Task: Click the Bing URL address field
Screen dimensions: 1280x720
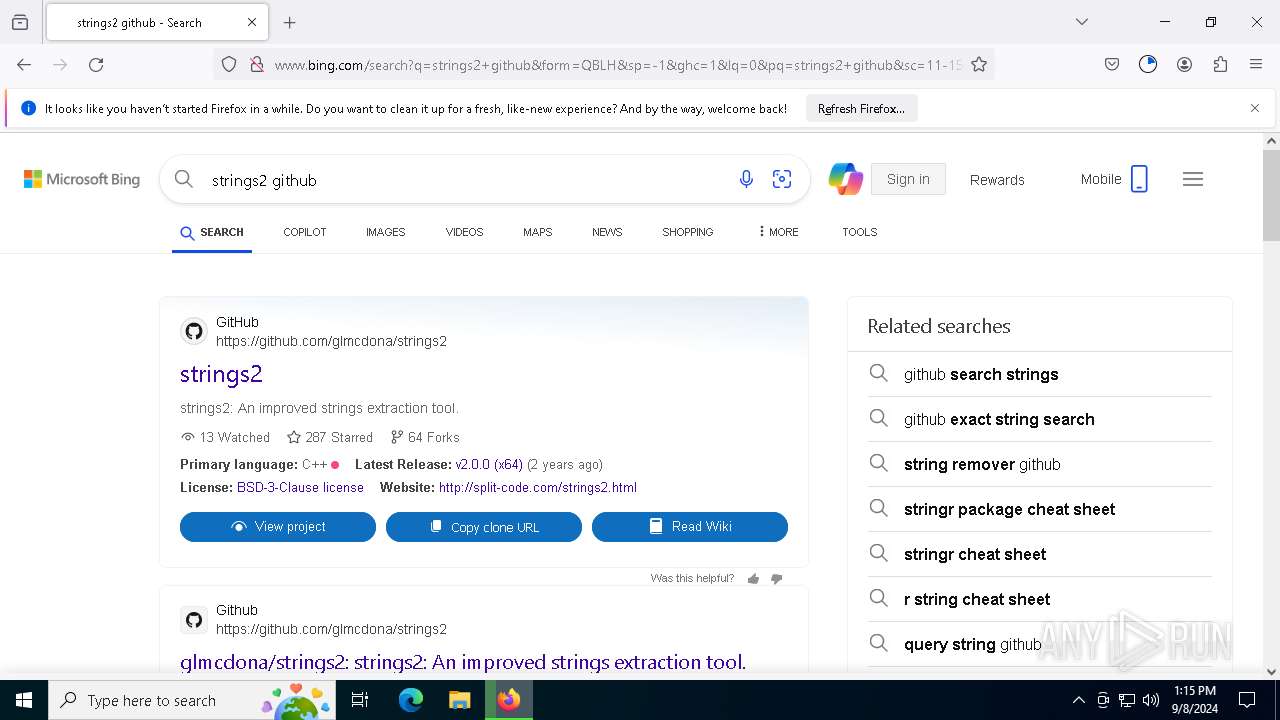Action: (x=617, y=64)
